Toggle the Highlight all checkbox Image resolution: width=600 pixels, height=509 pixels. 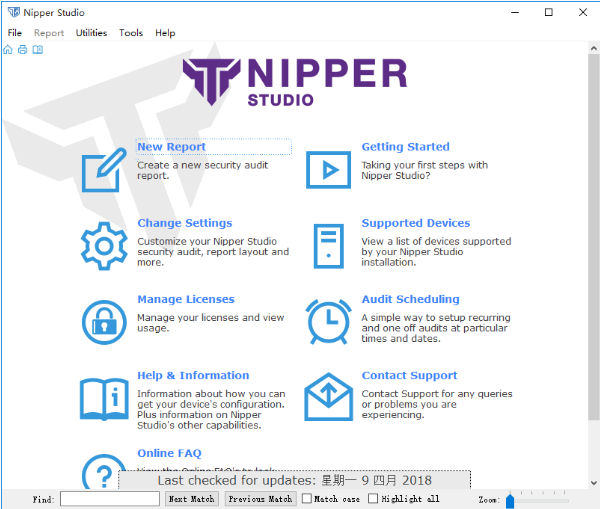coord(373,499)
